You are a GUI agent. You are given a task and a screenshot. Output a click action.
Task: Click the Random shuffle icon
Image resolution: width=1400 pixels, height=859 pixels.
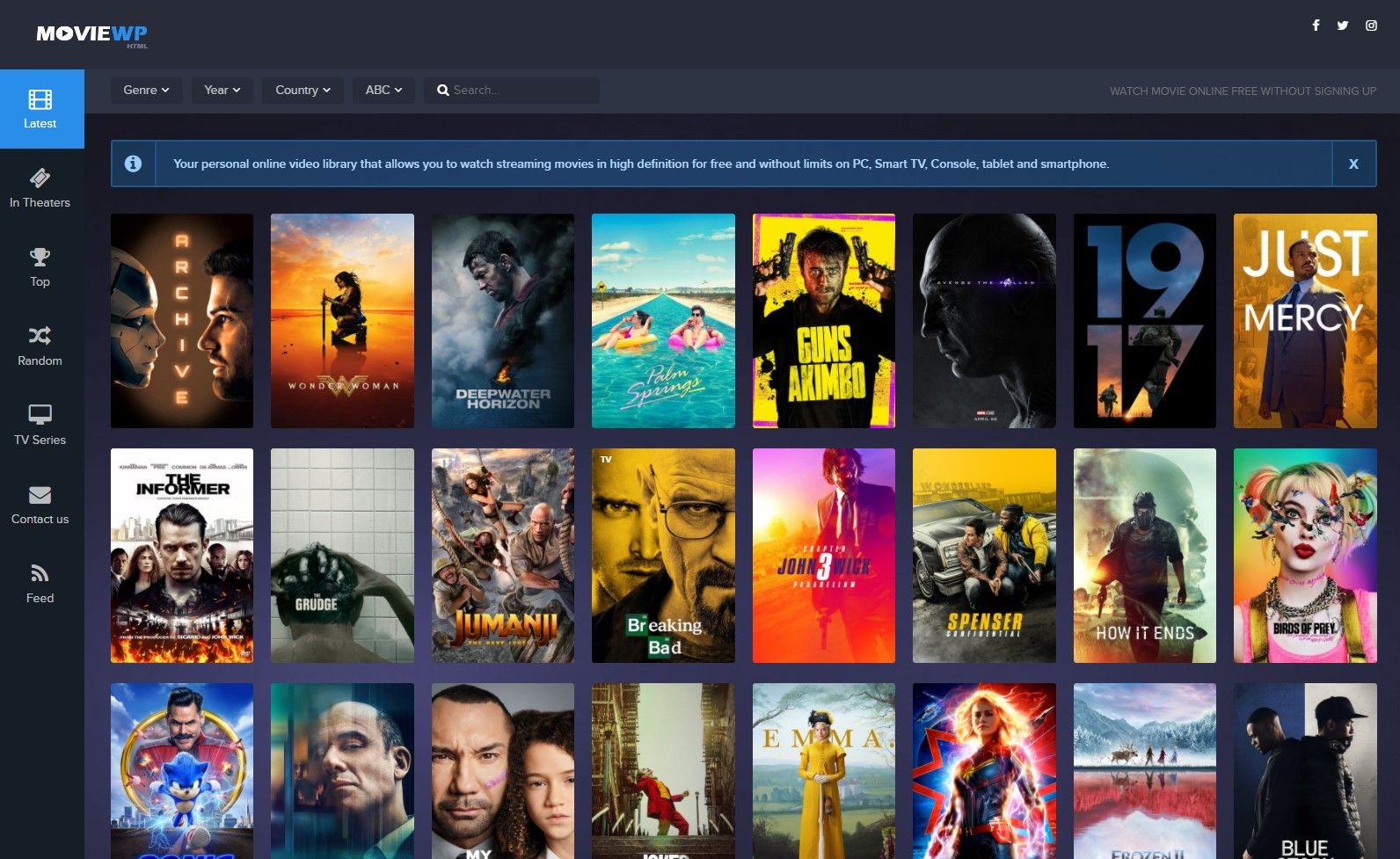[40, 336]
